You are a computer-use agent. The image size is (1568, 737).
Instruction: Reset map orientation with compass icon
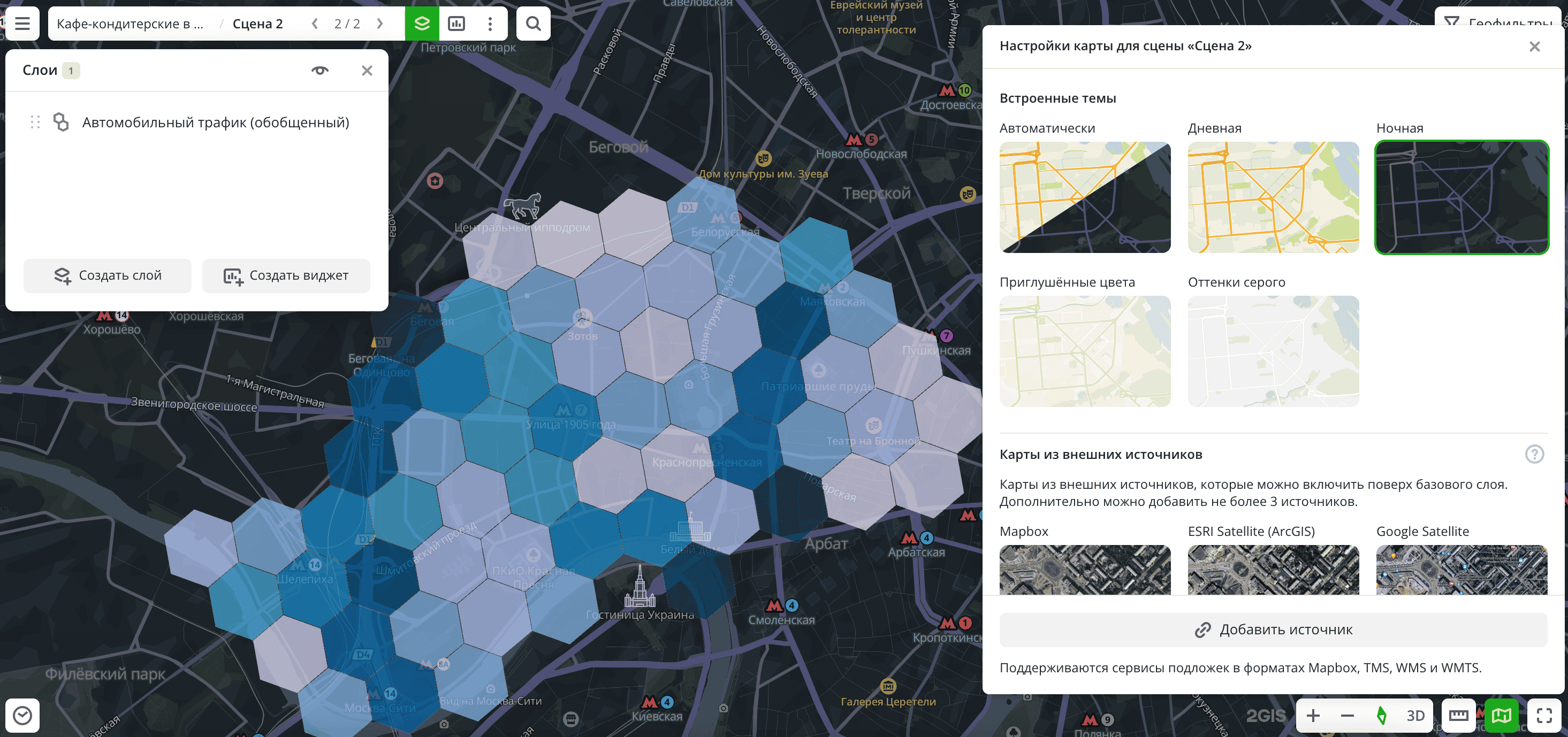[1381, 715]
